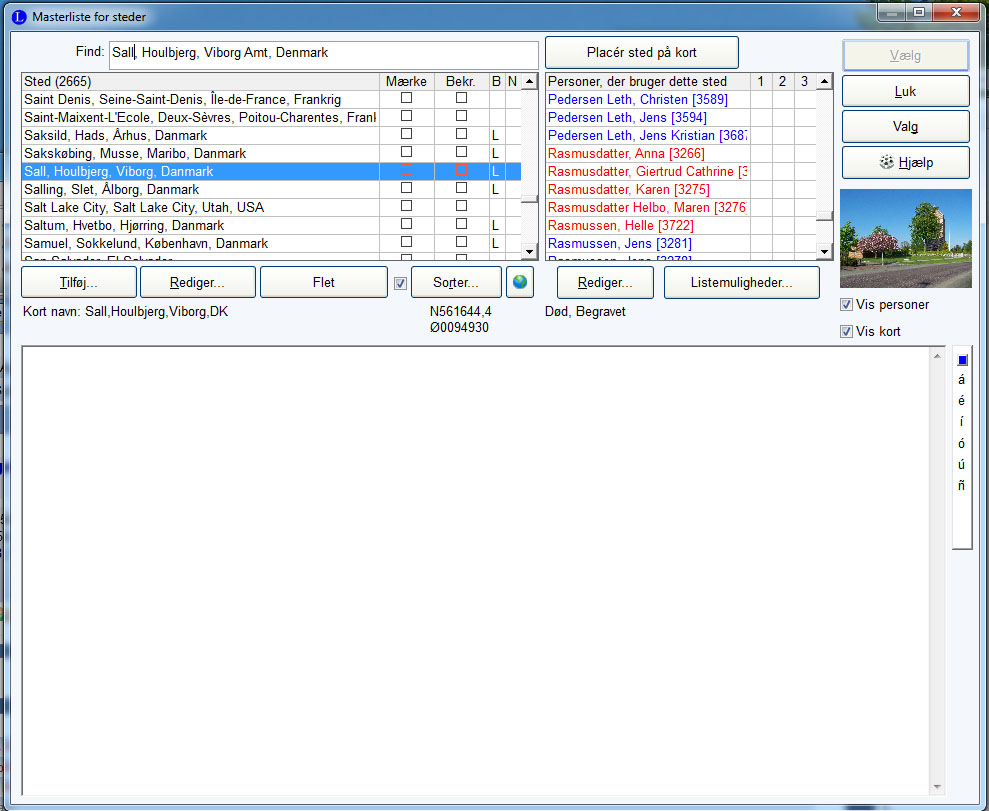Screen dimensions: 989x811
Task: Click the B column header
Action: [x=496, y=81]
